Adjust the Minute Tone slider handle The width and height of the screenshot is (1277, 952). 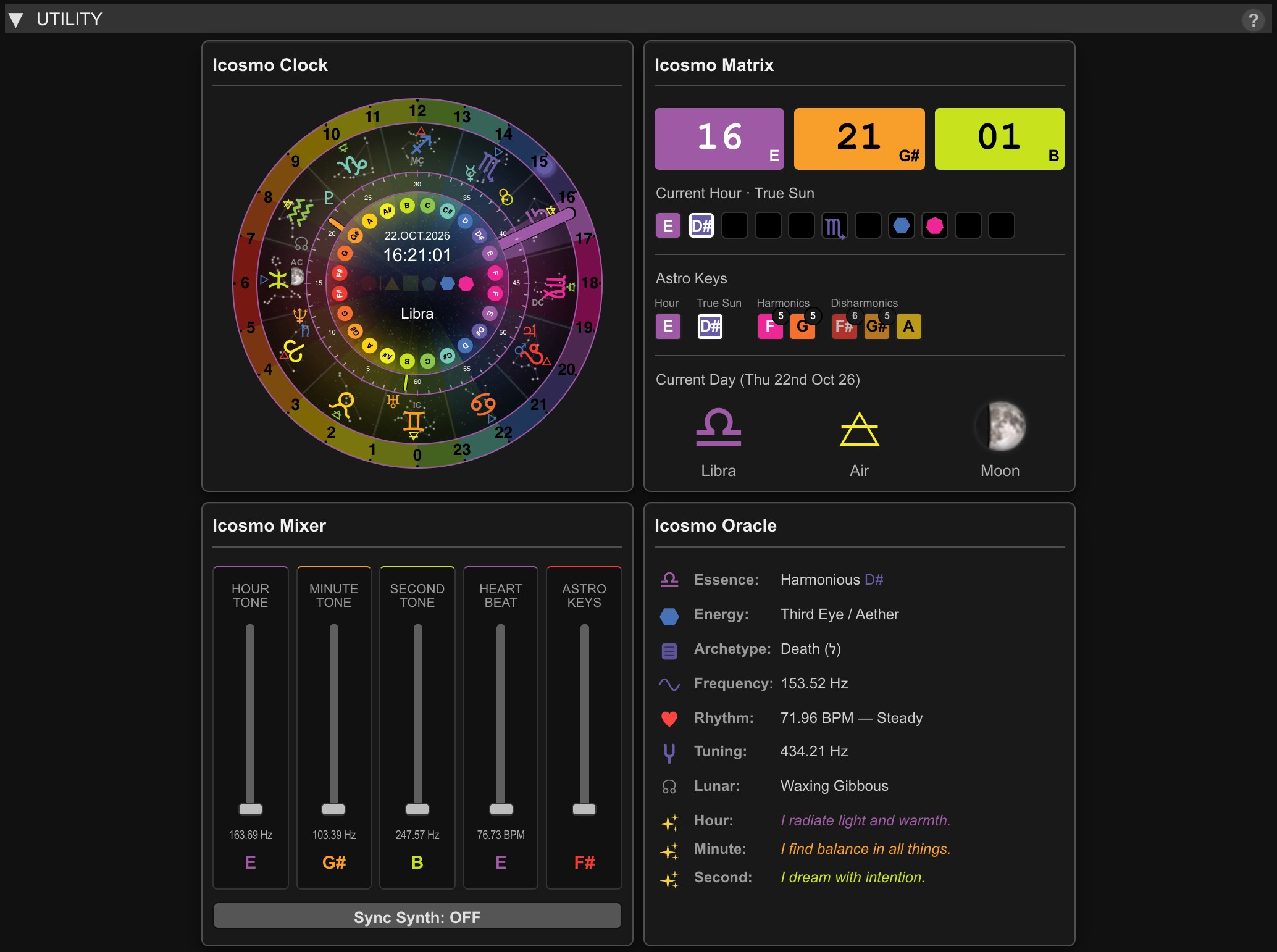[333, 809]
